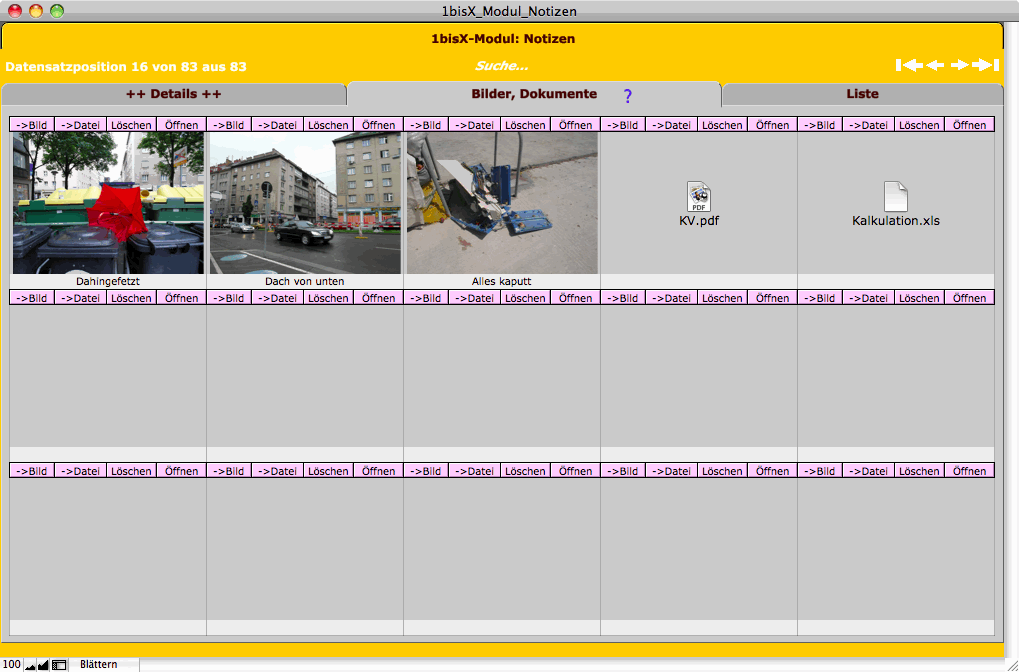This screenshot has height=672, width=1019.
Task: Click Öffnen above the KV.pdf file
Action: pos(772,125)
